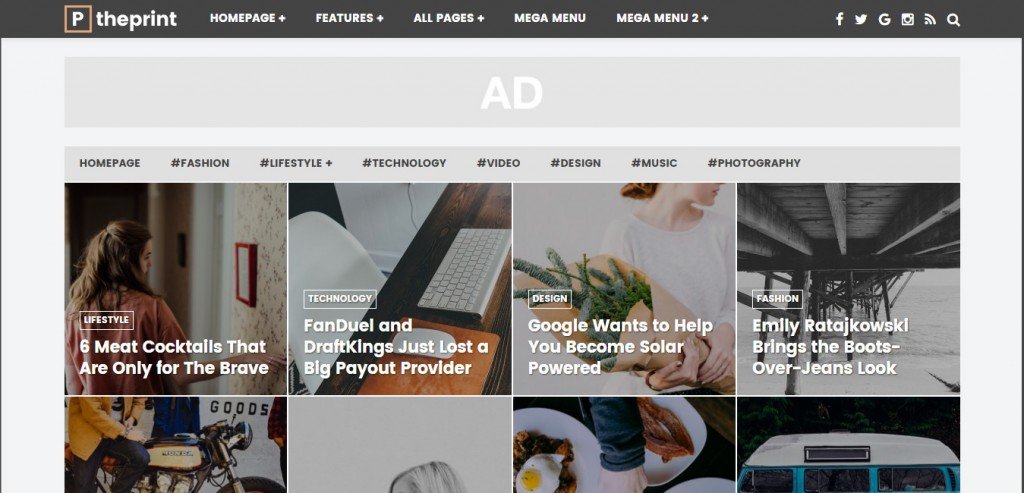This screenshot has height=493, width=1024.
Task: Expand the ALL PAGES + menu
Action: pyautogui.click(x=449, y=18)
